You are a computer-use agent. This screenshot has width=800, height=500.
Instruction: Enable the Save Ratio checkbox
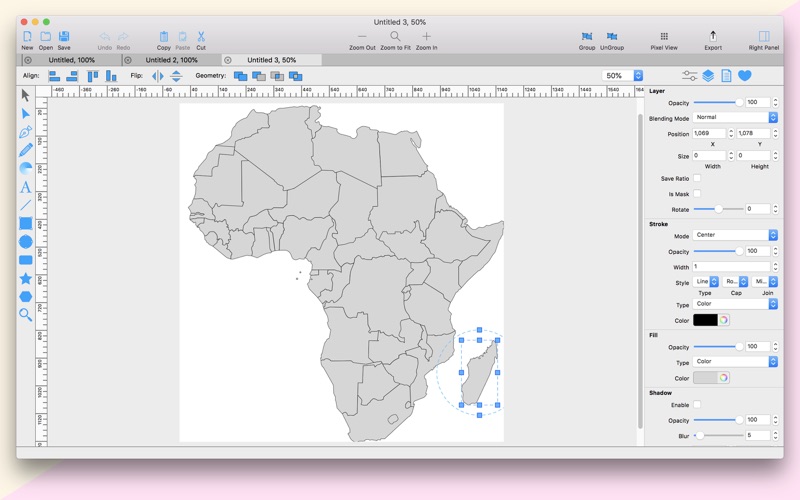pos(697,178)
